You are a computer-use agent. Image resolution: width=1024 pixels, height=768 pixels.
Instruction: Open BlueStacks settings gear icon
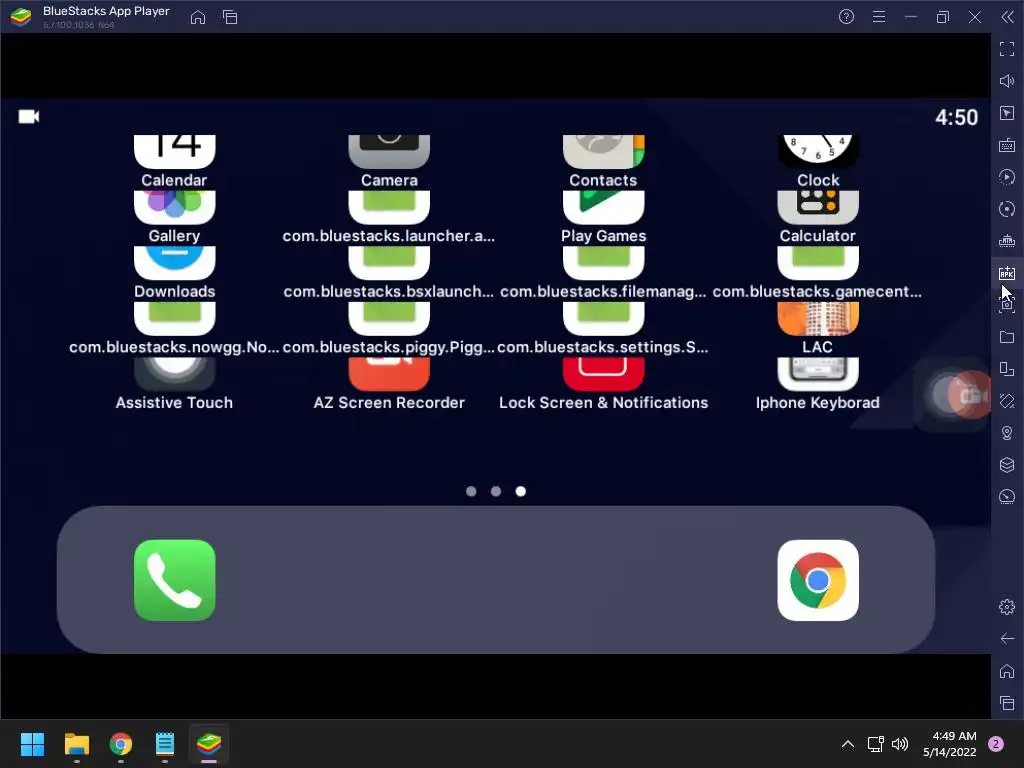pyautogui.click(x=1007, y=607)
